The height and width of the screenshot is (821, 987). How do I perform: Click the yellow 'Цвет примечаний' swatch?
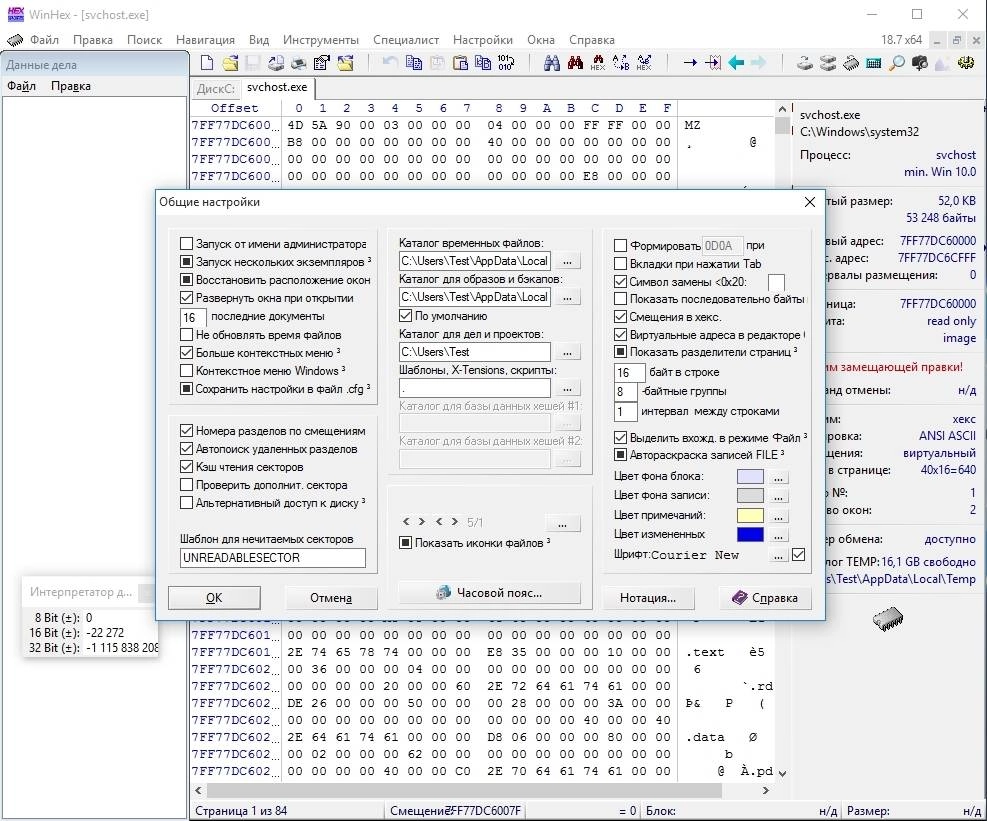(750, 516)
